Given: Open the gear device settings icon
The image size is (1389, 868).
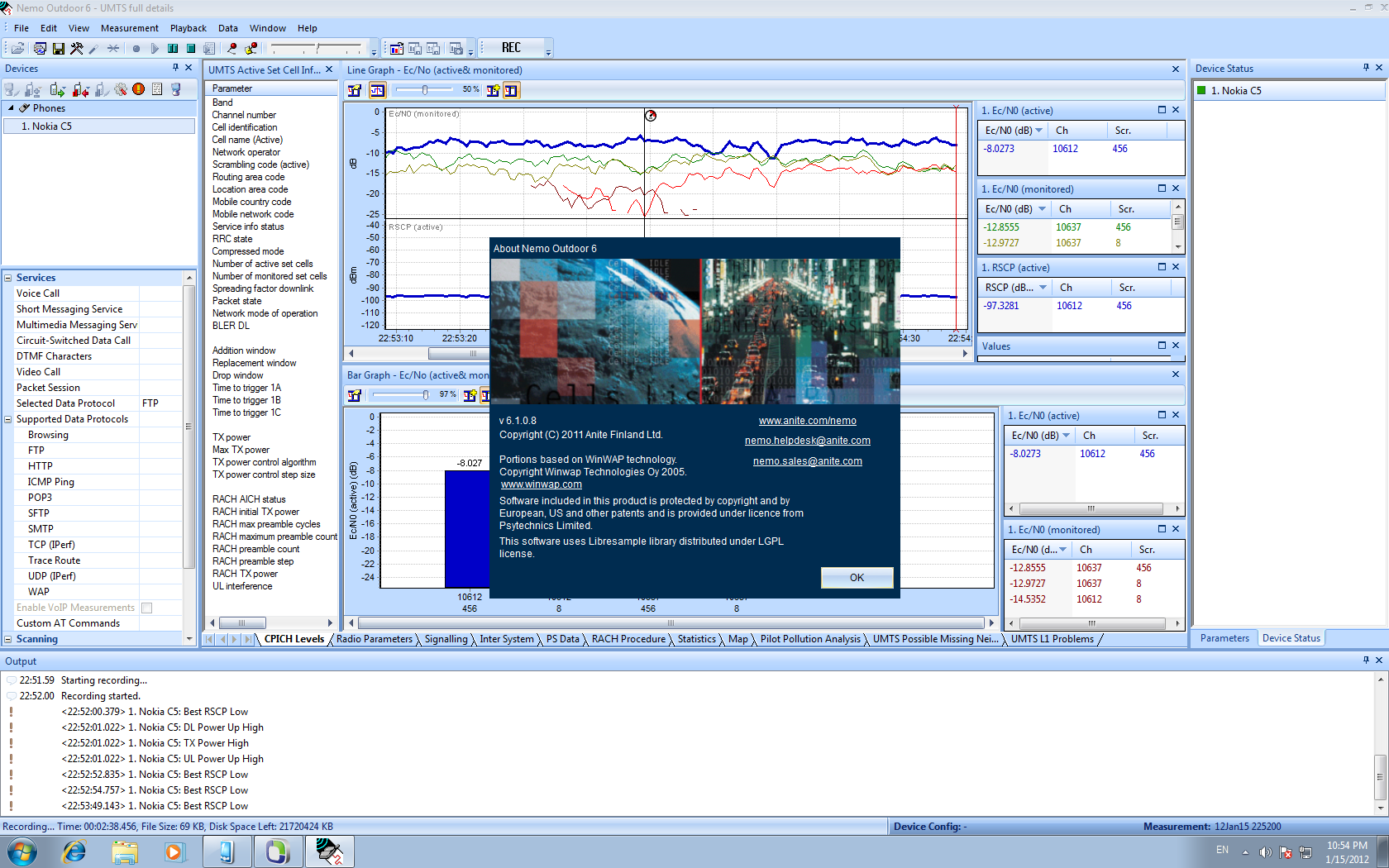Looking at the screenshot, I should coord(121,89).
